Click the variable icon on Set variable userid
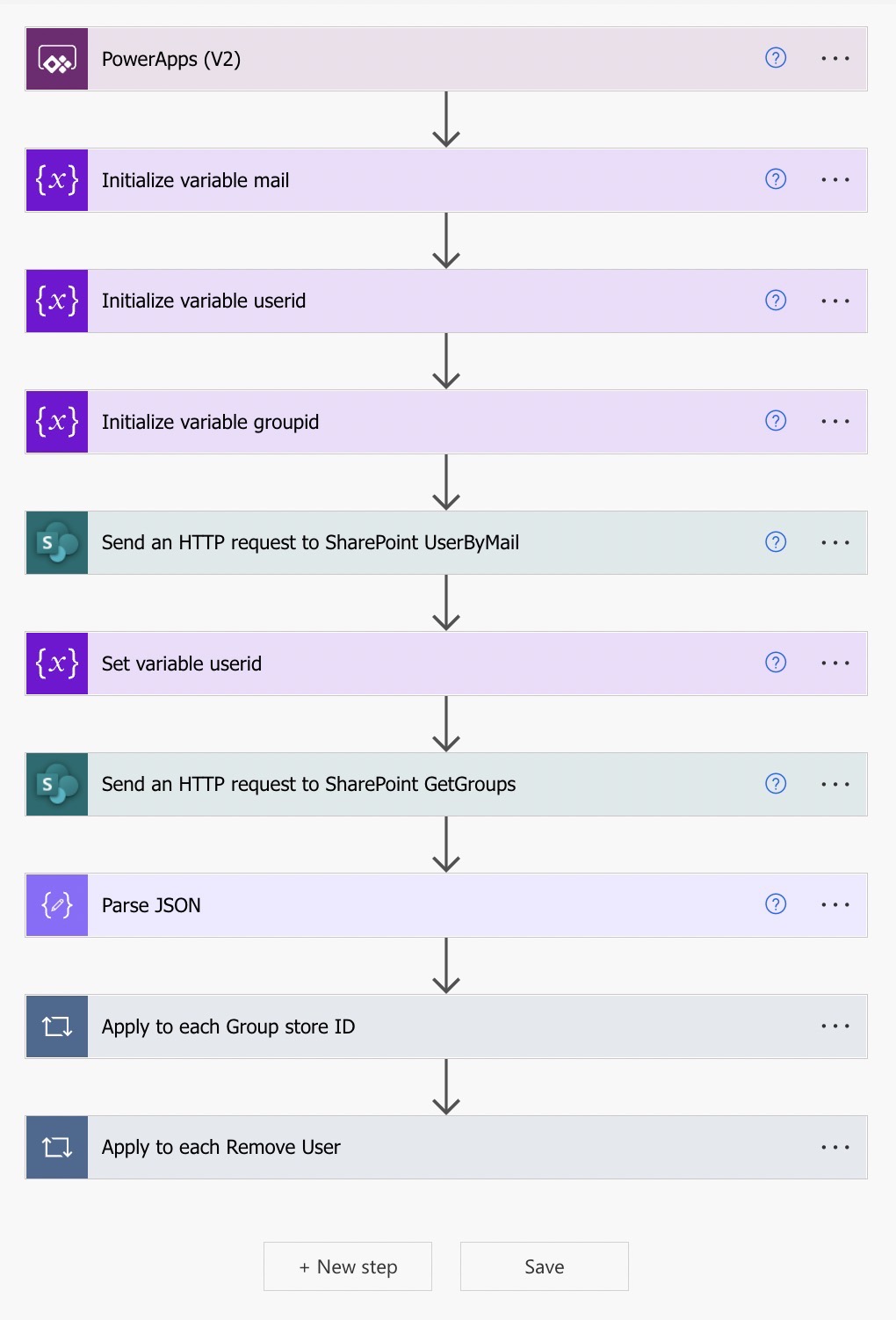 pos(56,663)
